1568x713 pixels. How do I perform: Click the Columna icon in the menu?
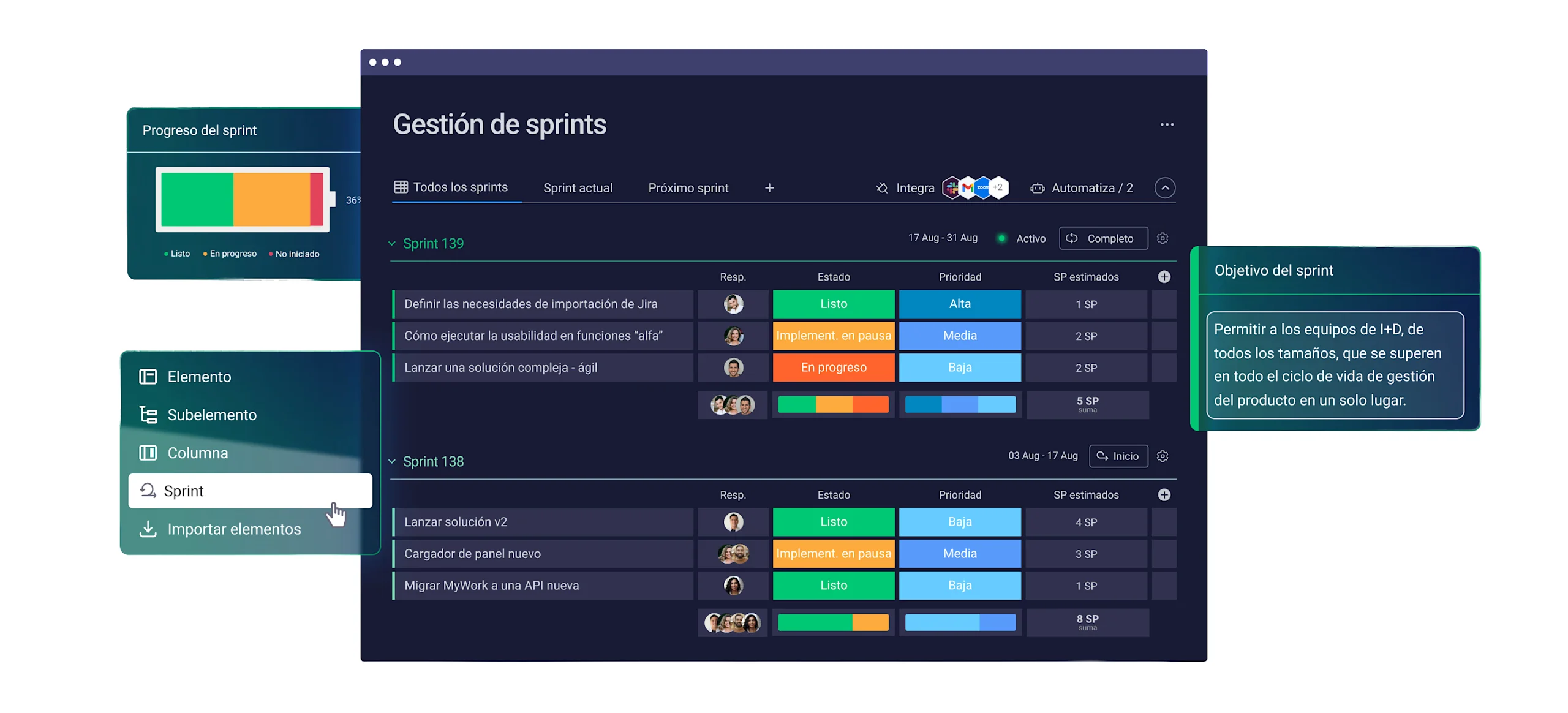point(148,453)
